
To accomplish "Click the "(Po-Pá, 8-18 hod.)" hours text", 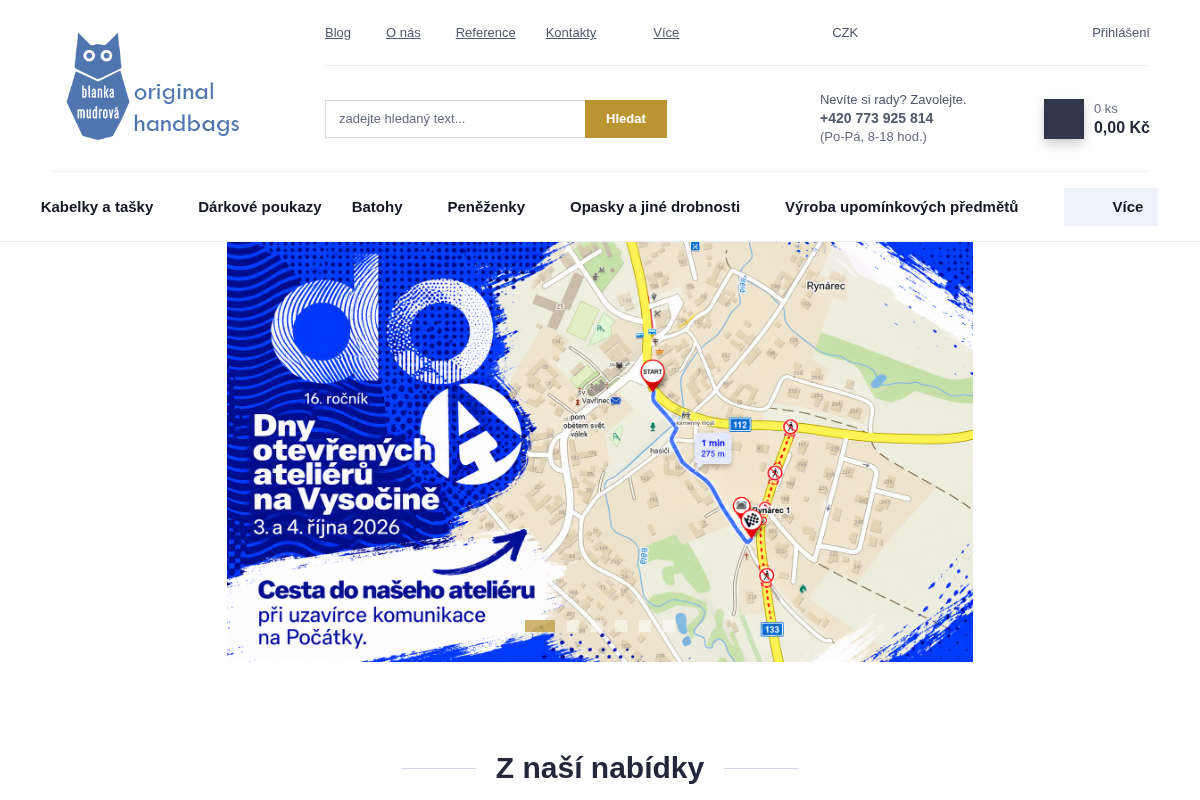I will point(873,137).
